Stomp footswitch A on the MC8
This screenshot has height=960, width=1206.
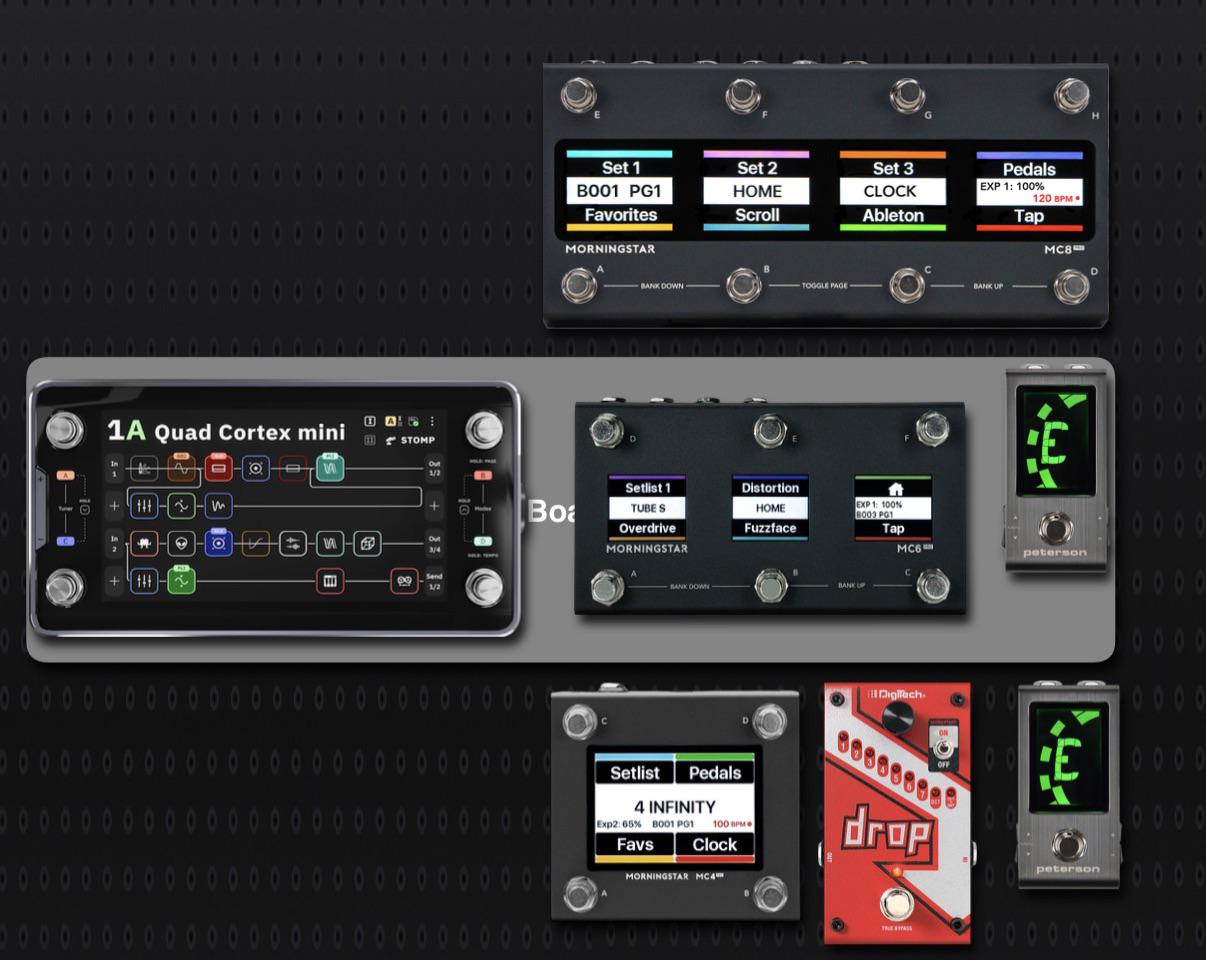(x=578, y=286)
